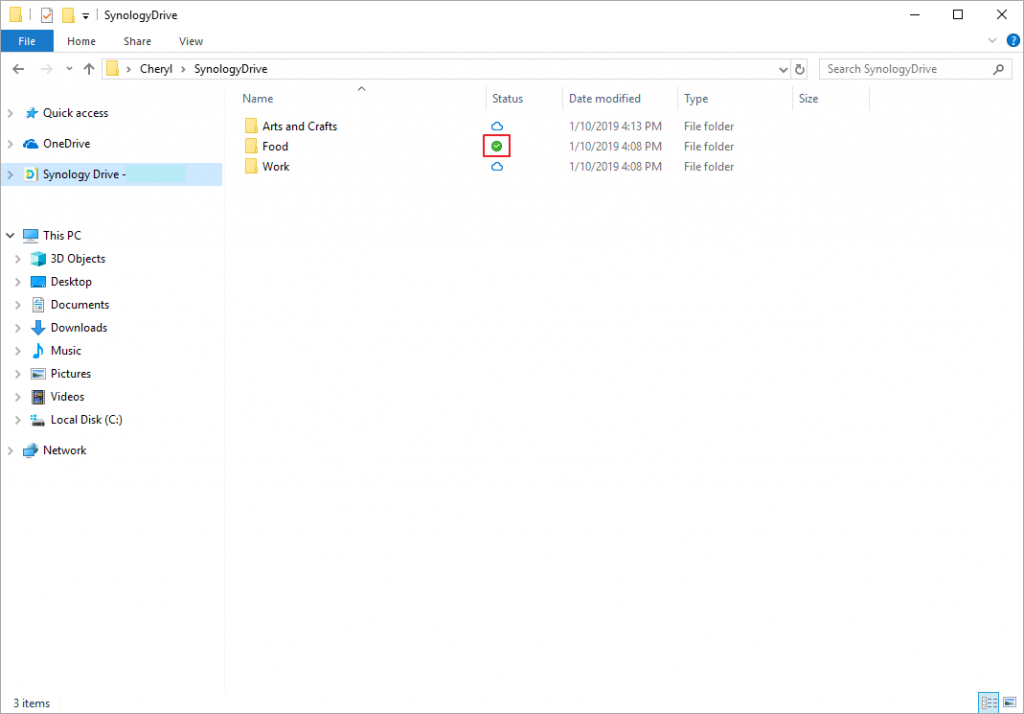Click the Synology Drive icon in sidebar
This screenshot has height=714, width=1024.
click(31, 174)
